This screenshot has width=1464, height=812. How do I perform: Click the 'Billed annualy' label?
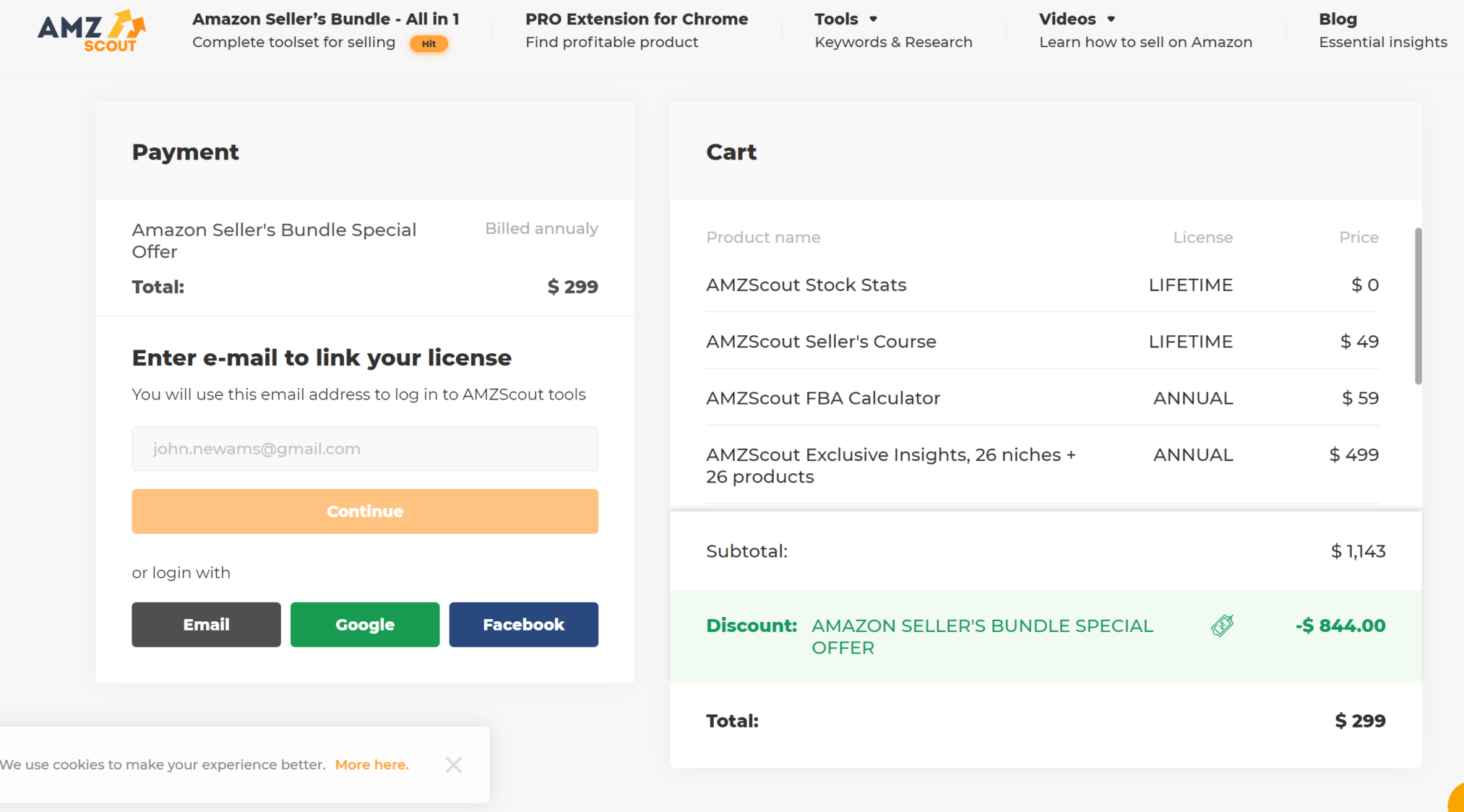pyautogui.click(x=542, y=229)
